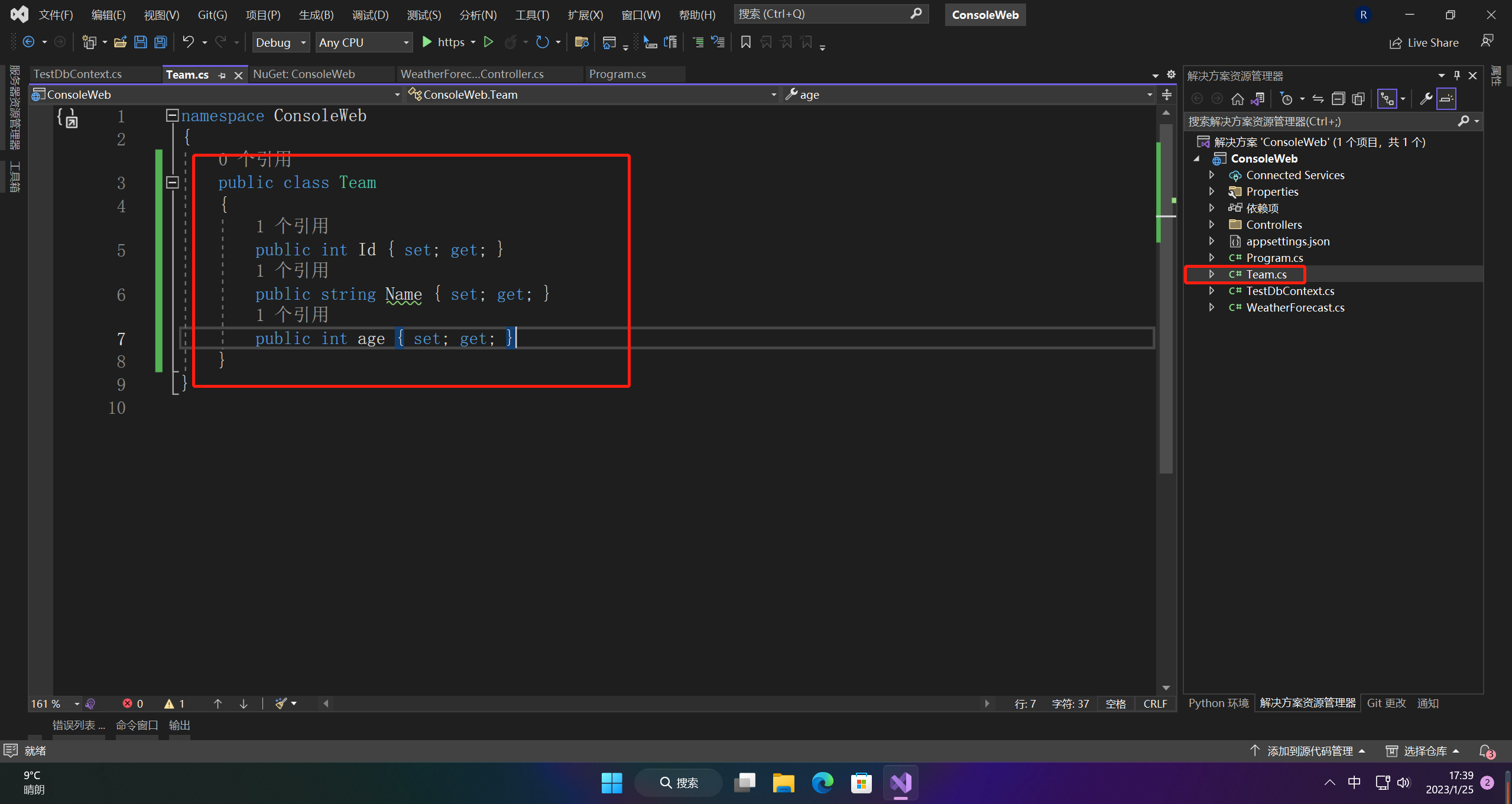The height and width of the screenshot is (804, 1512).
Task: Toggle auto-hide pin of Solution Explorer panel
Action: [1456, 75]
